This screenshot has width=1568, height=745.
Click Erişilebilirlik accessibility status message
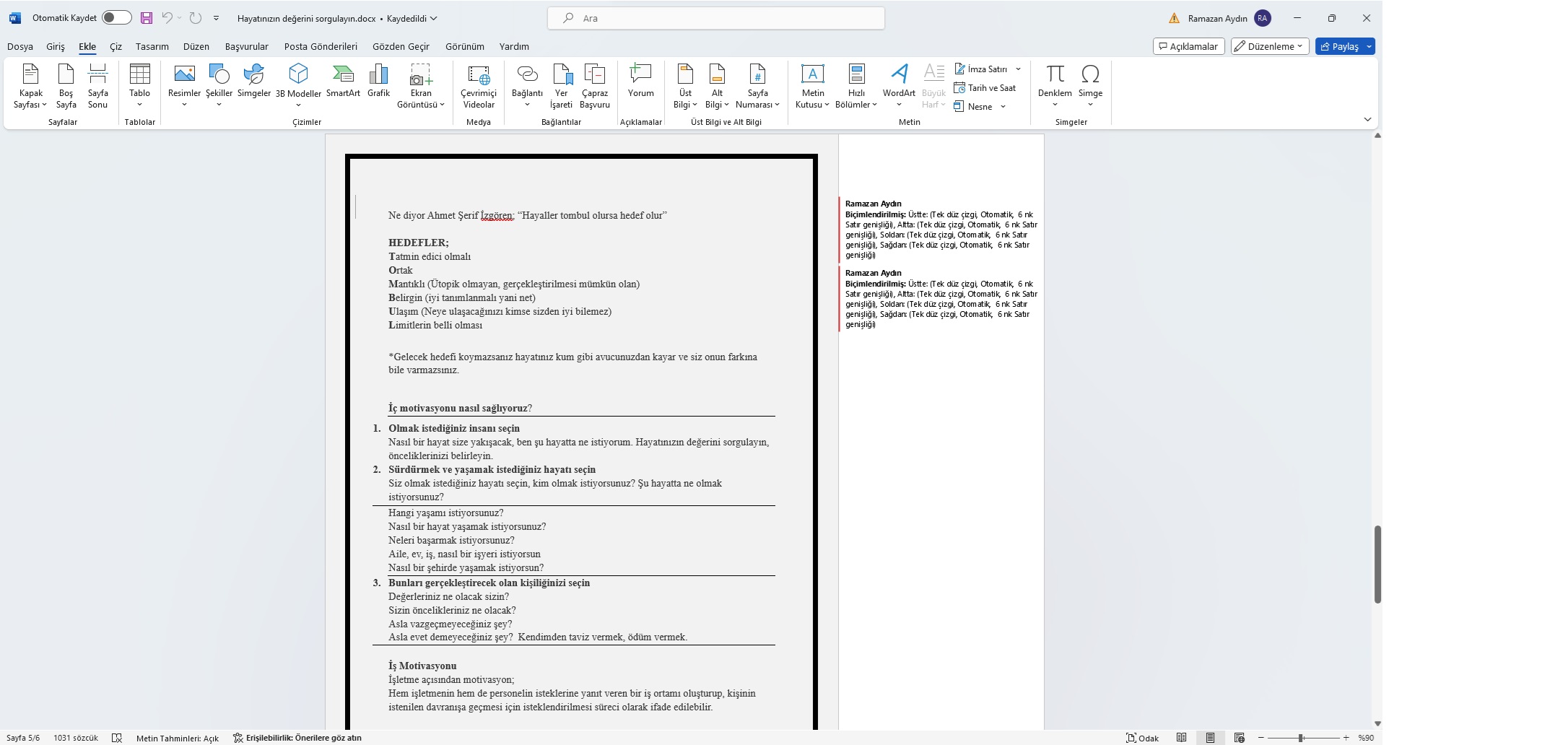coord(297,738)
